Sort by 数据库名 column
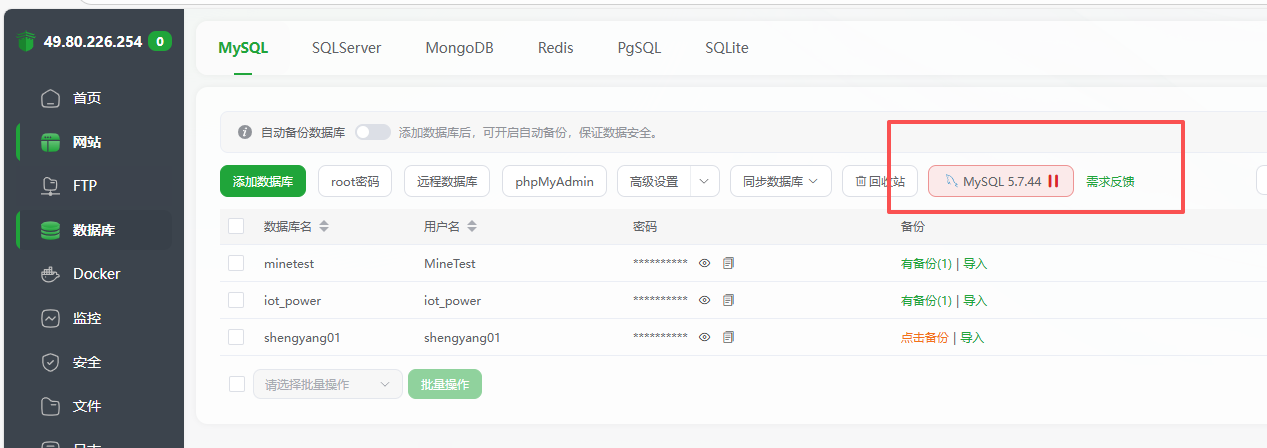The width and height of the screenshot is (1267, 448). [x=323, y=227]
